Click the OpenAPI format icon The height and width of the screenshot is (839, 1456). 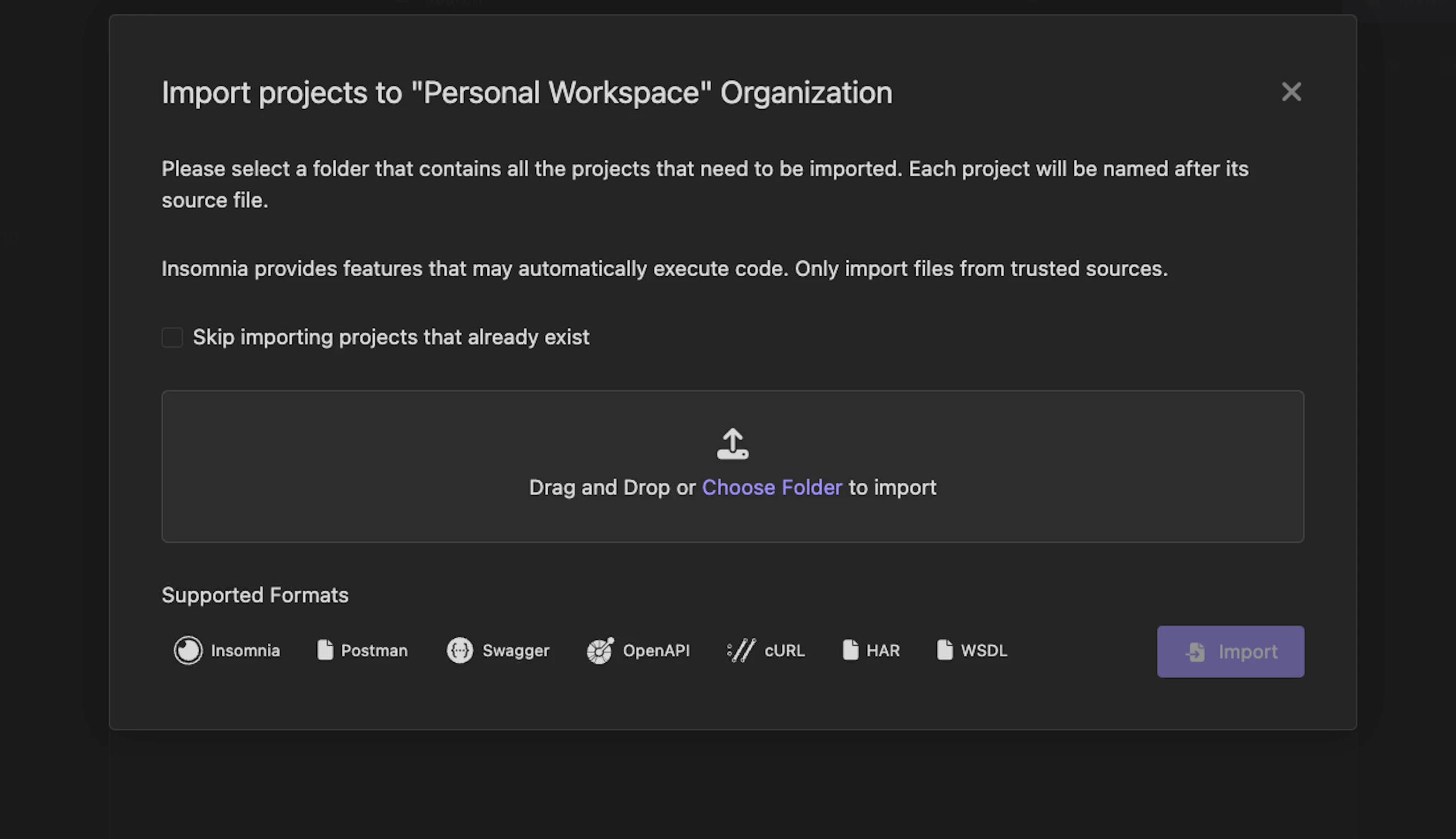tap(600, 651)
